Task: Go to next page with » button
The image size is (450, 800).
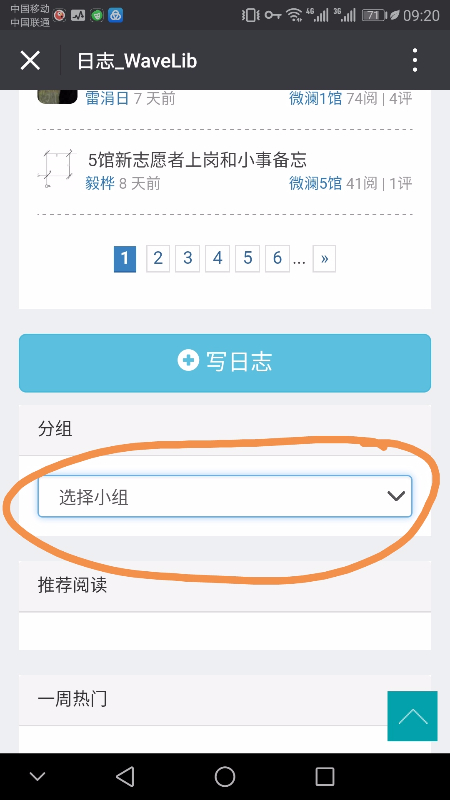Action: click(324, 259)
